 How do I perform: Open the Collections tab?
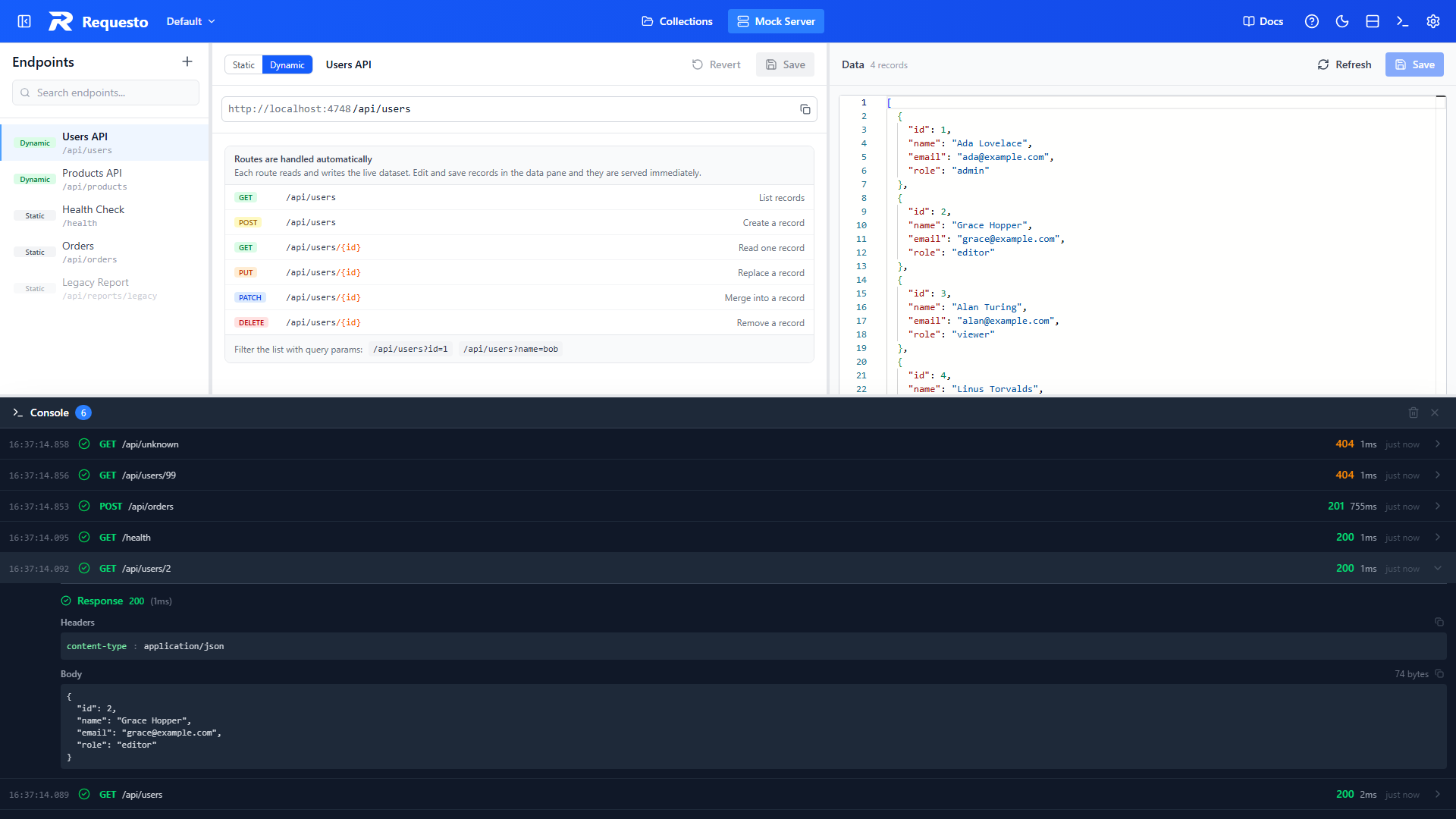click(x=677, y=21)
